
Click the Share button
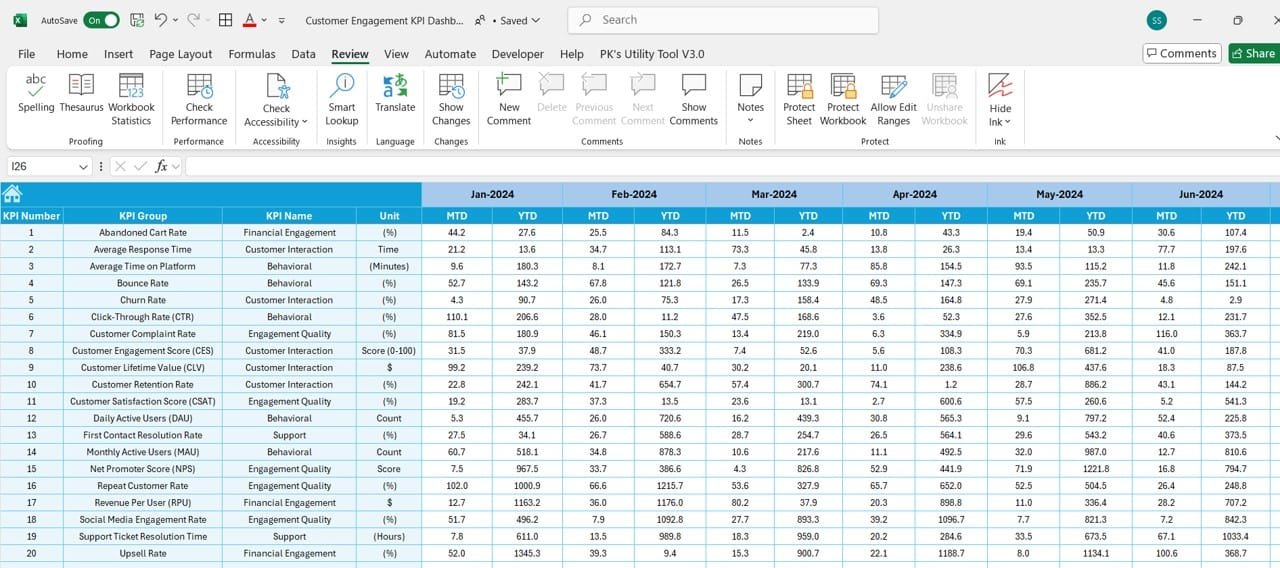pyautogui.click(x=1253, y=53)
